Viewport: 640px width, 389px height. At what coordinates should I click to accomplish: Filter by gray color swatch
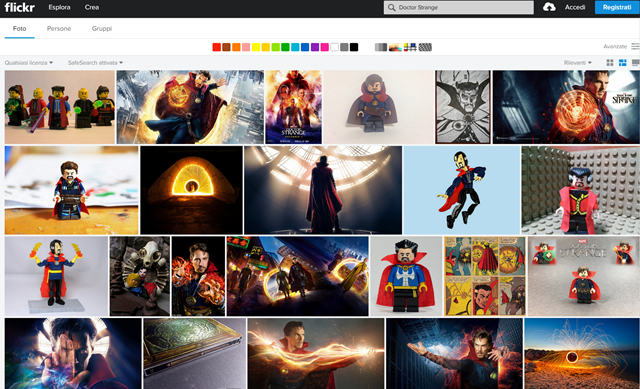click(344, 47)
